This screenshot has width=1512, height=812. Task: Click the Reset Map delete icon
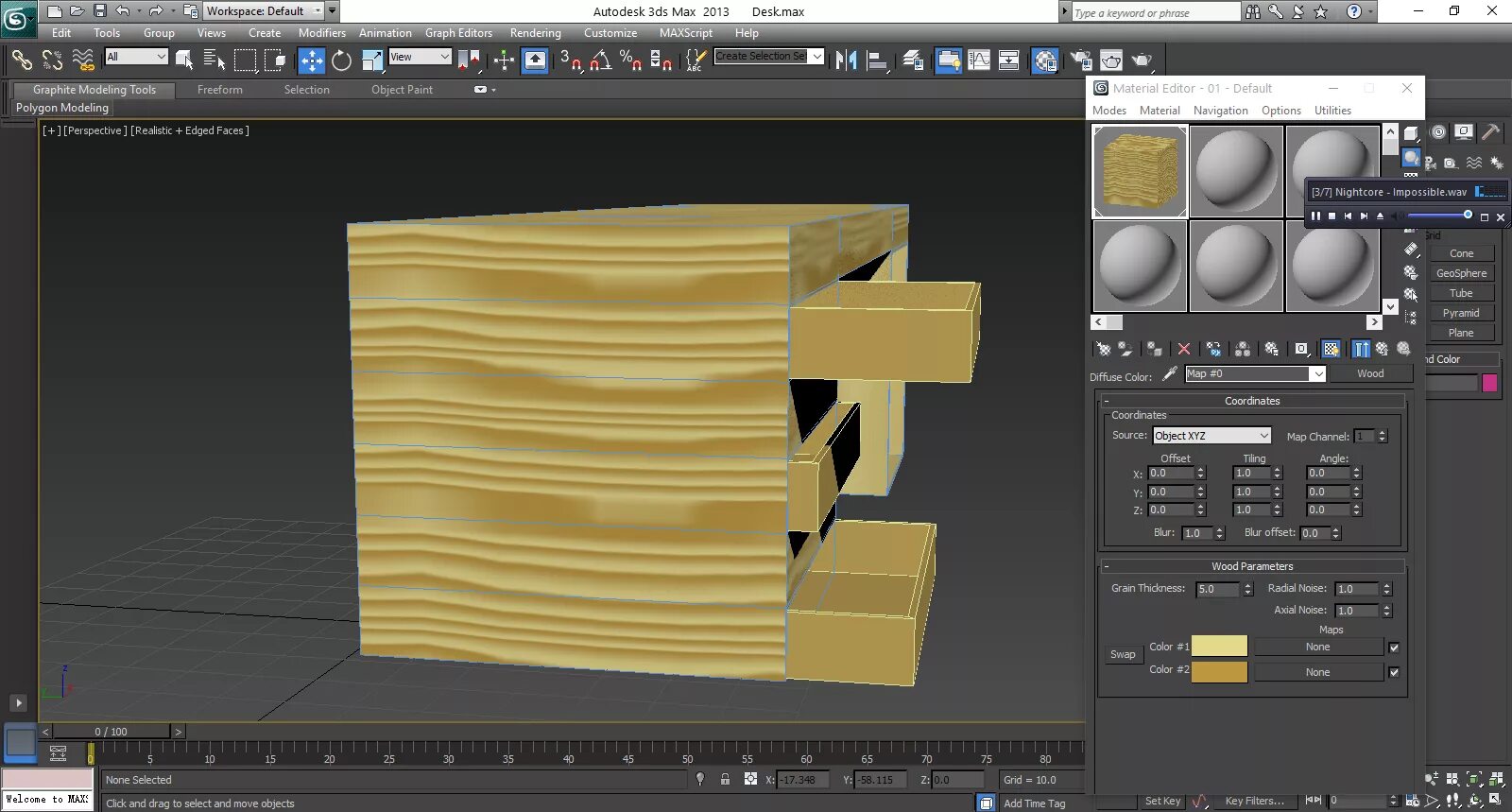pos(1184,349)
